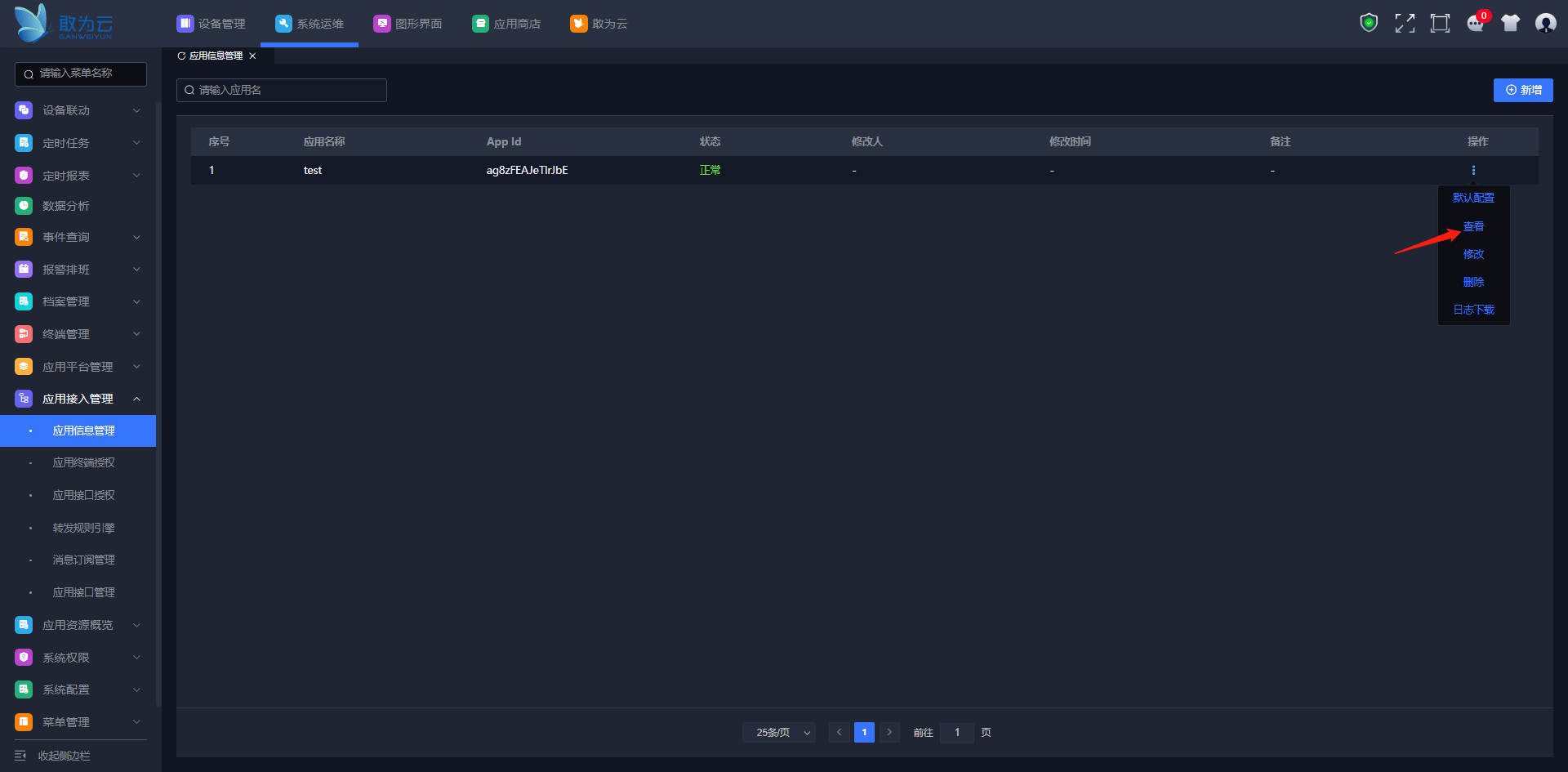Open the message notifications chat icon

[x=1476, y=23]
